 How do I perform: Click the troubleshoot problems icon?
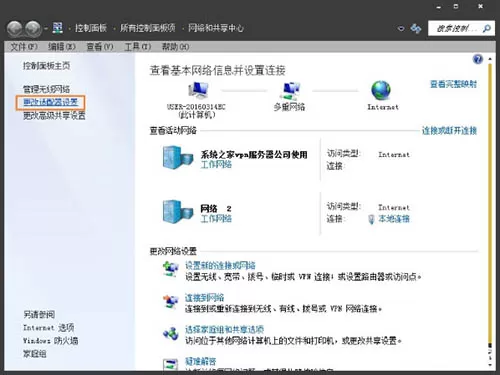[170, 364]
